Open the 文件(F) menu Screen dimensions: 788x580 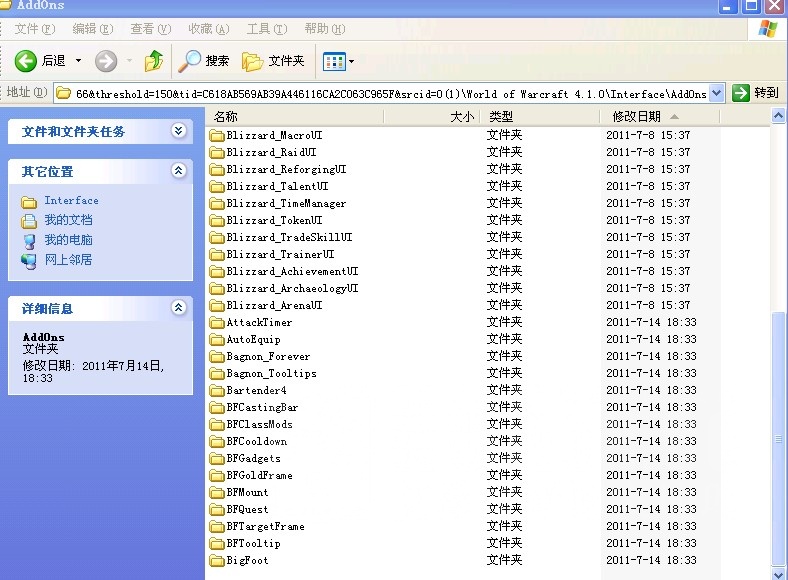35,29
